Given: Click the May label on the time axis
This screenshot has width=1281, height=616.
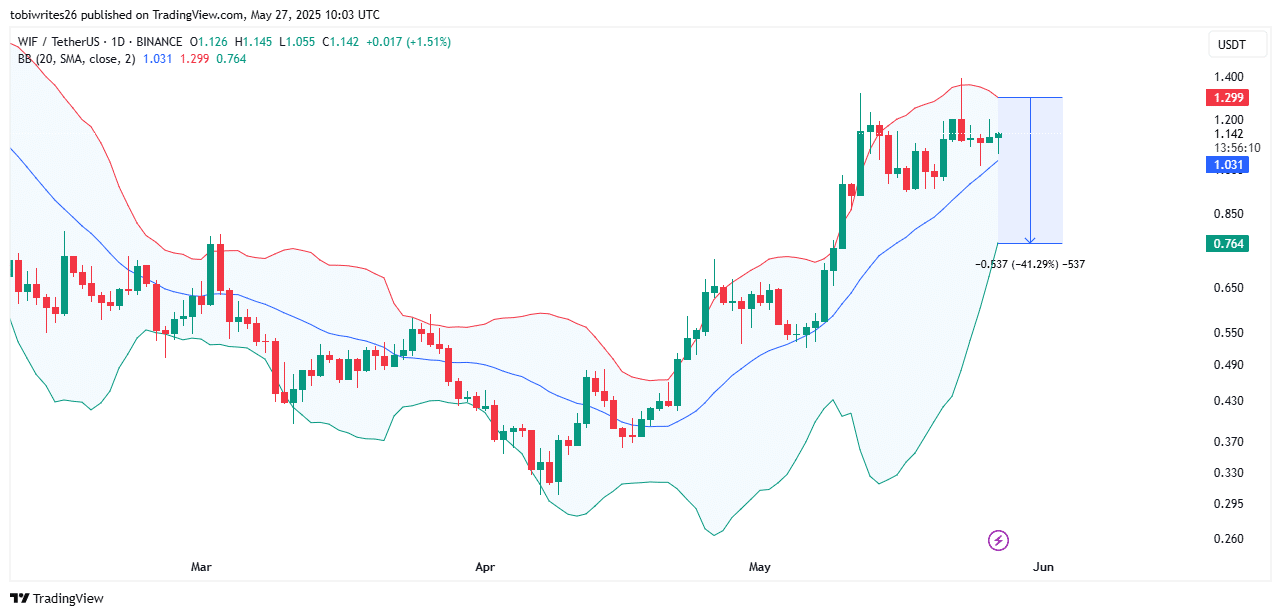Looking at the screenshot, I should point(759,567).
